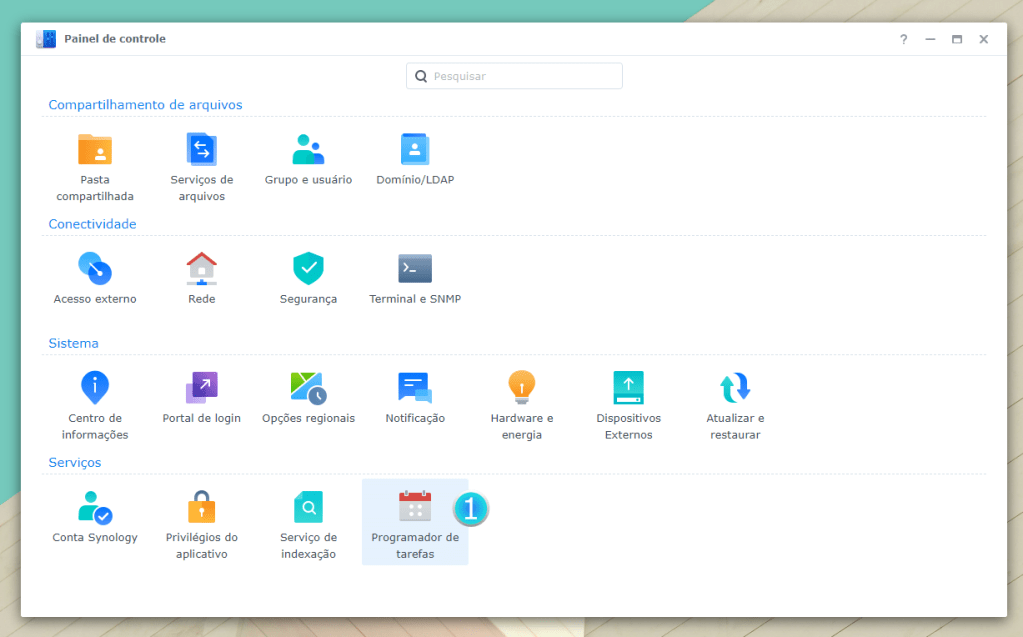Open Segurança shield icon

pyautogui.click(x=308, y=269)
